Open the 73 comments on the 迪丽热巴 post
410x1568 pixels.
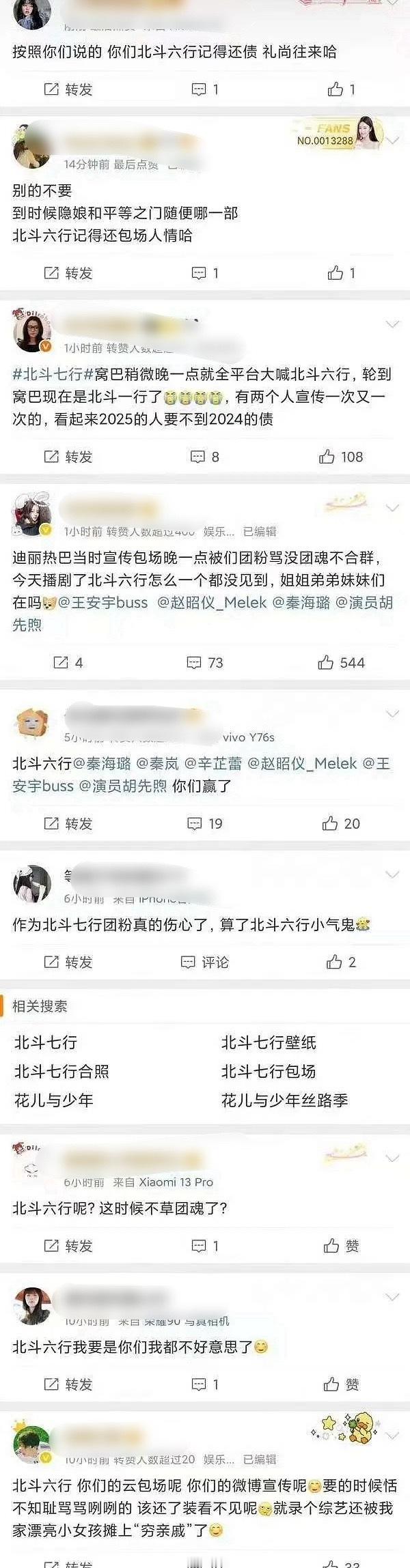205,663
